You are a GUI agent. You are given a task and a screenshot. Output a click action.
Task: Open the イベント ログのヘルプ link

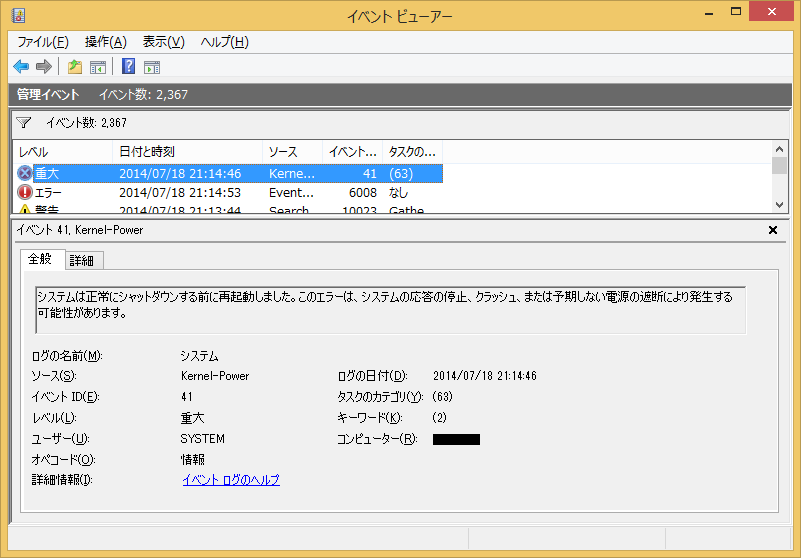coord(231,480)
